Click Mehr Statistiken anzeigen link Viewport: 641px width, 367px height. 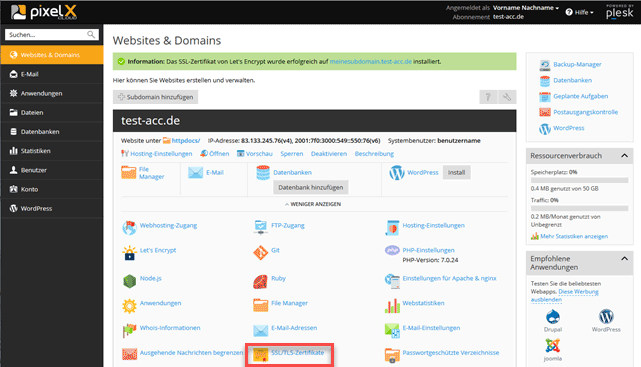[574, 237]
